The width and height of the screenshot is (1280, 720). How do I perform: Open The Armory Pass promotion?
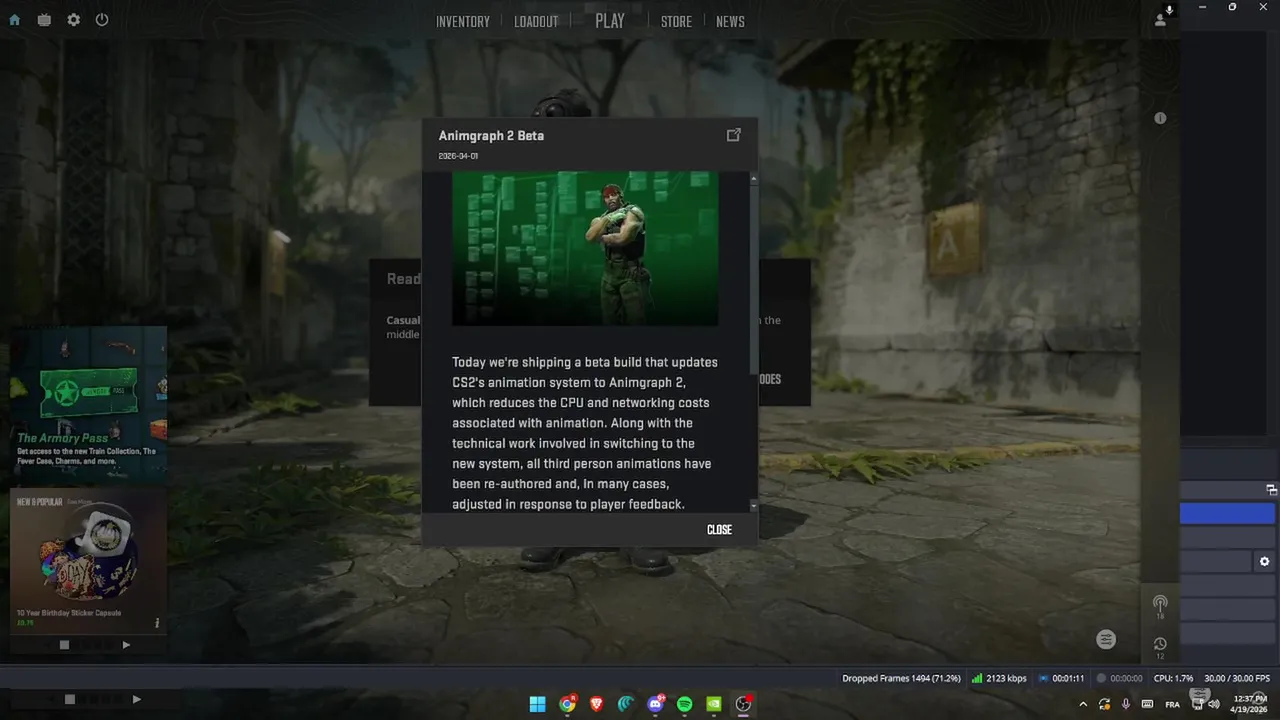pyautogui.click(x=88, y=405)
